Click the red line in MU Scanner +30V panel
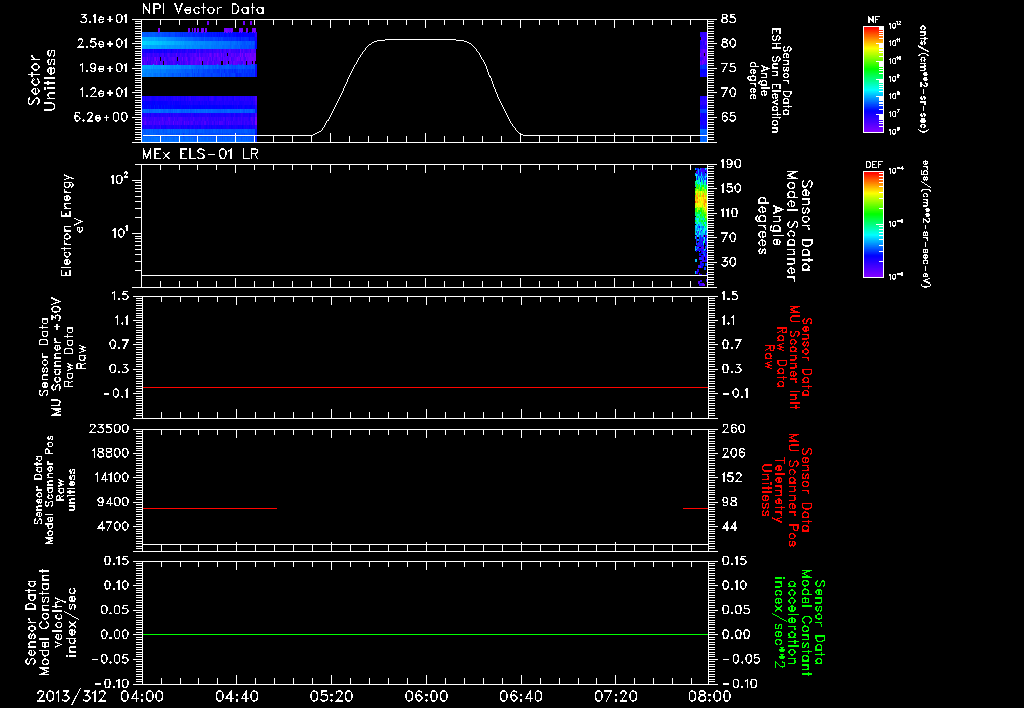 pyautogui.click(x=424, y=388)
